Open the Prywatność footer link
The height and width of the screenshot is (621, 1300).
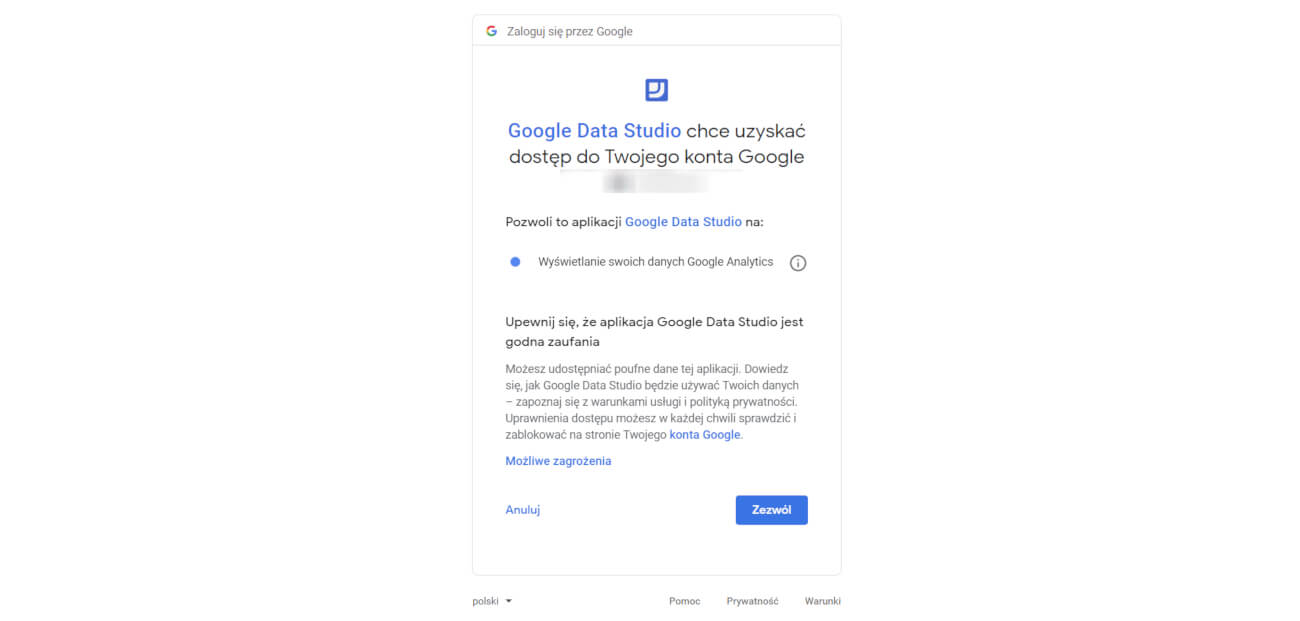752,601
